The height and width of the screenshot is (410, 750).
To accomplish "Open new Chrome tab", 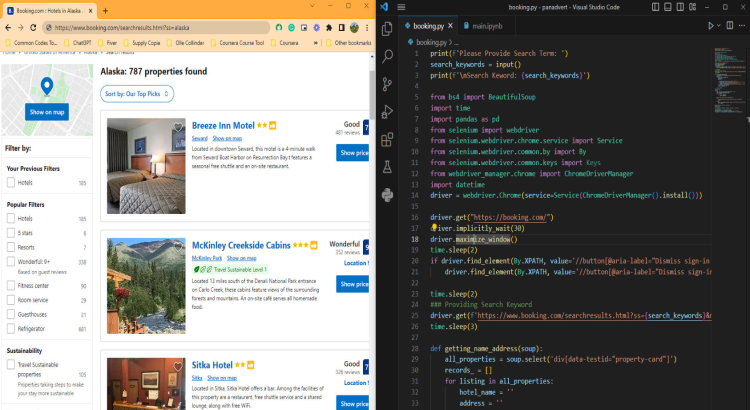I will [105, 11].
